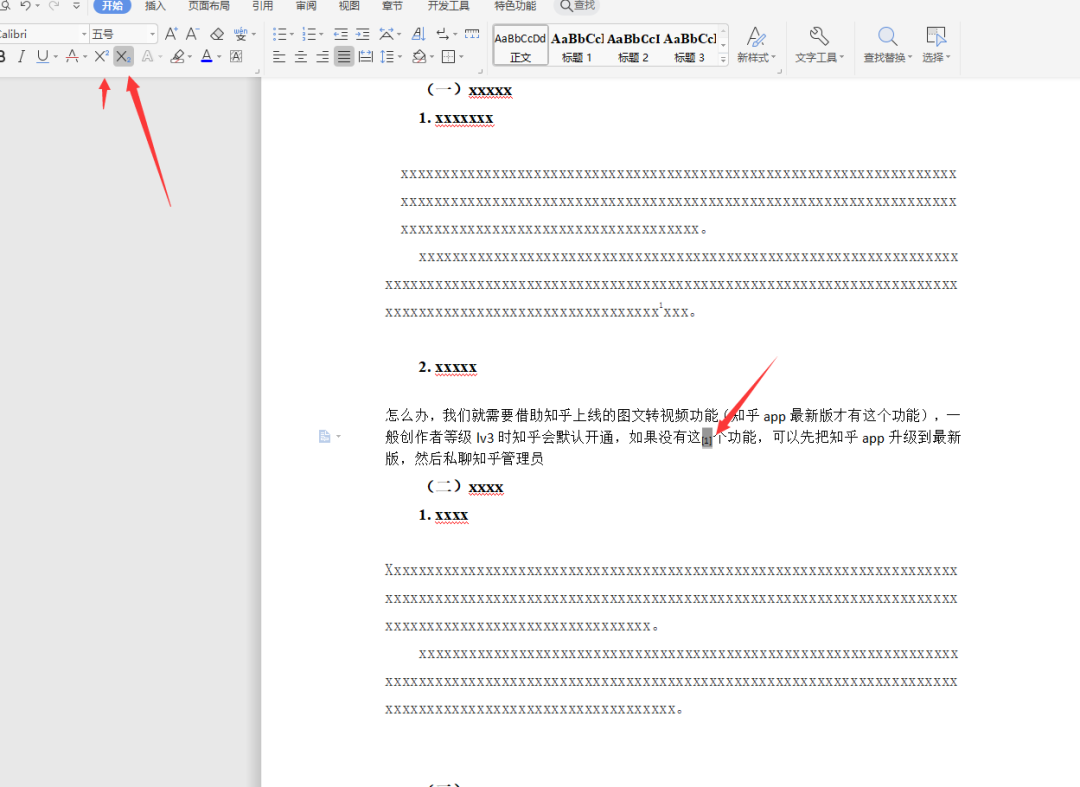Click the undo arrow icon
The width and height of the screenshot is (1080, 787).
click(x=26, y=6)
